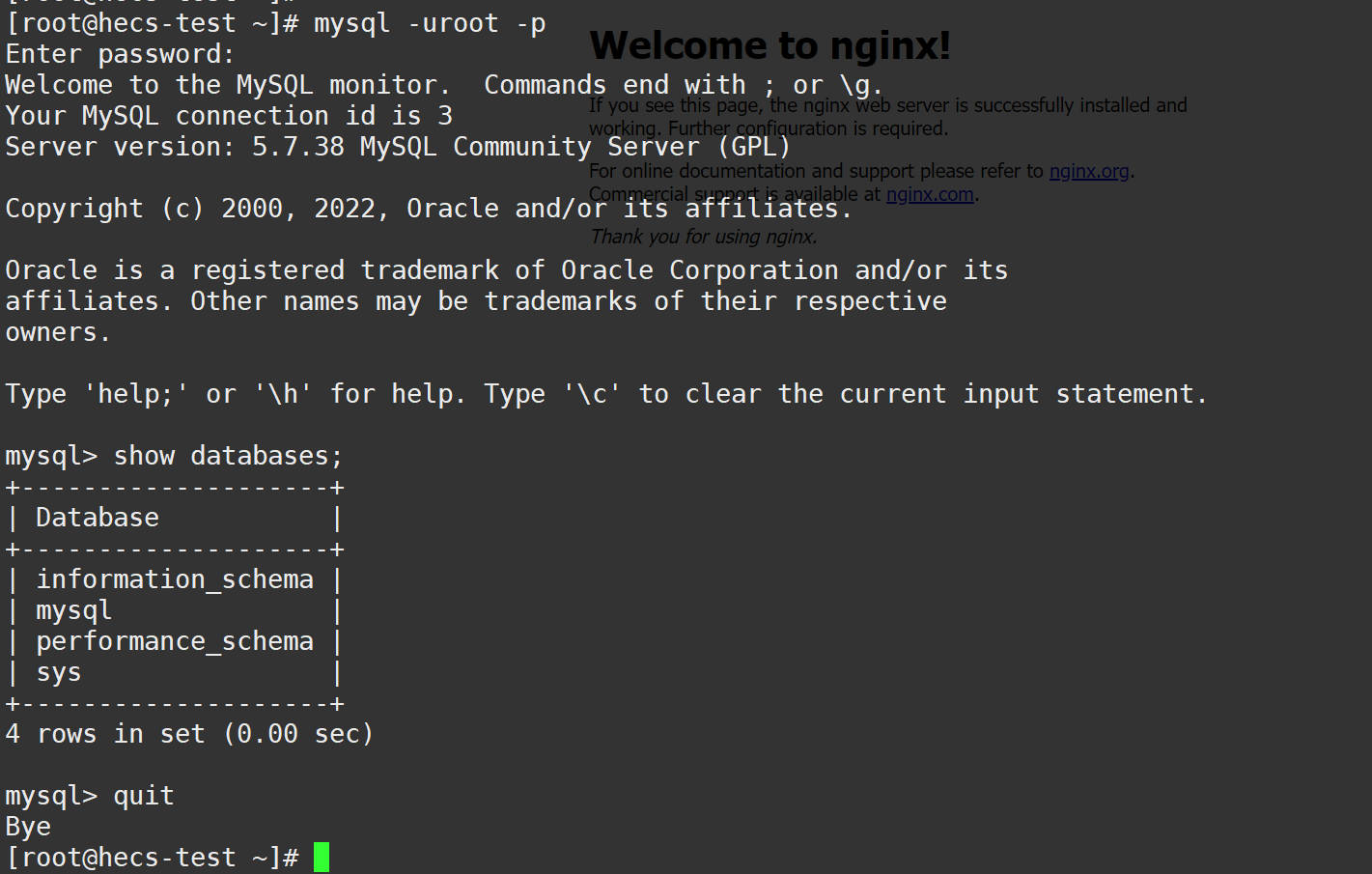
Task: Click "Your MySQL connection id is 3"
Action: coord(229,116)
